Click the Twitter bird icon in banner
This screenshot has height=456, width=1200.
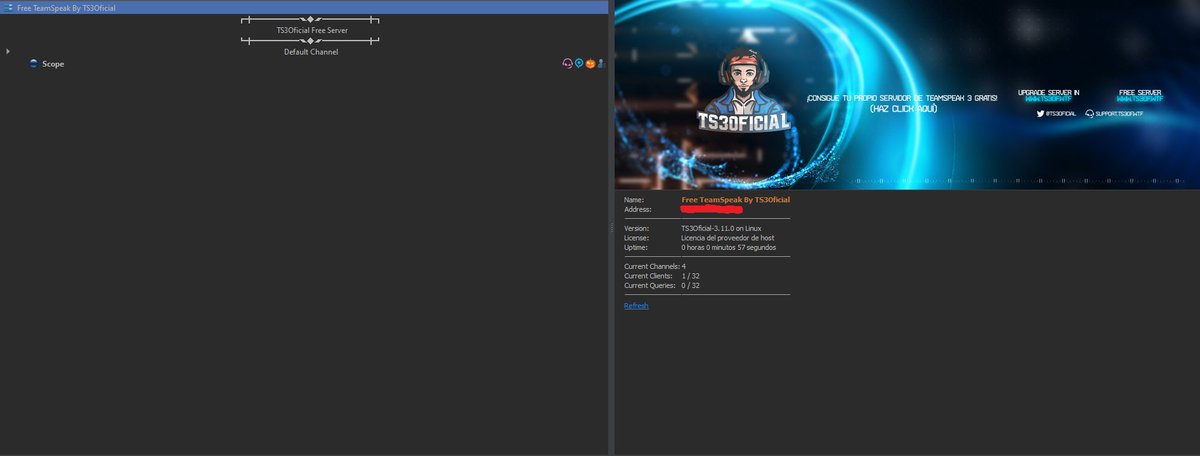pyautogui.click(x=1041, y=114)
